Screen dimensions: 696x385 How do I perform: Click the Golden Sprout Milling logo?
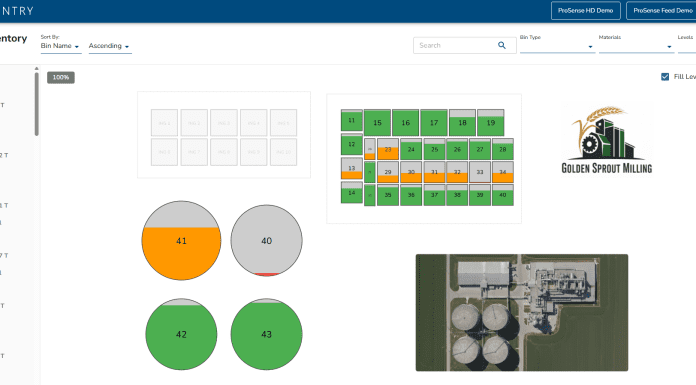(606, 139)
